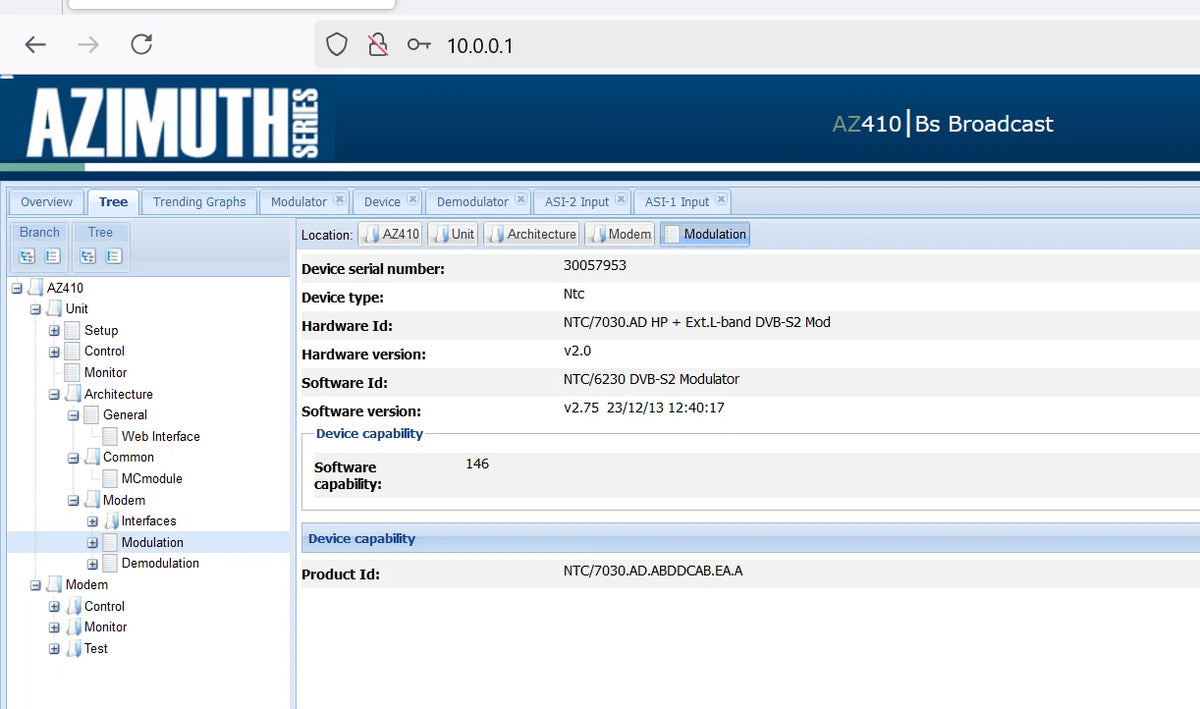This screenshot has width=1200, height=709.
Task: Click the Architecture breadcrumb button
Action: [x=532, y=234]
